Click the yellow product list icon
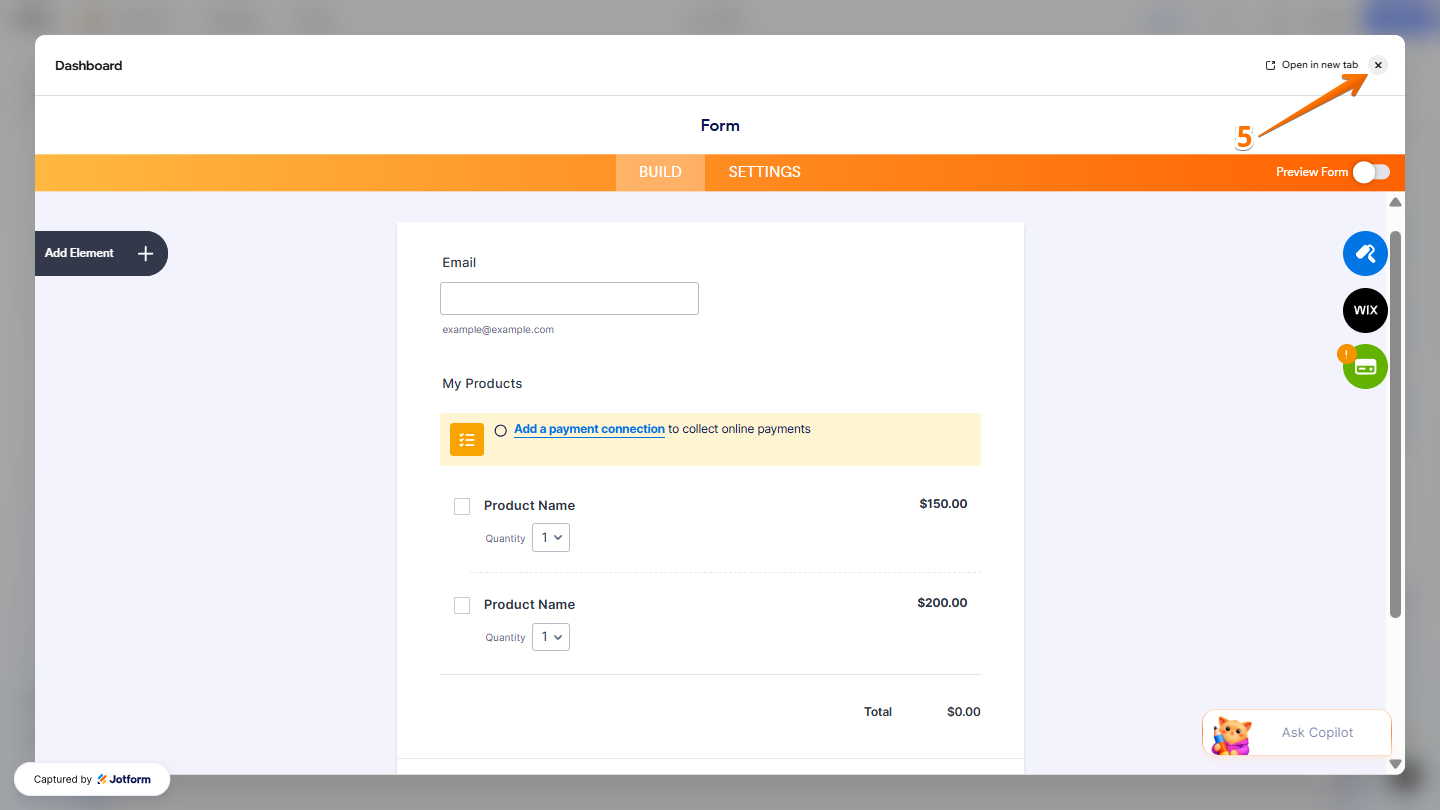 [467, 439]
